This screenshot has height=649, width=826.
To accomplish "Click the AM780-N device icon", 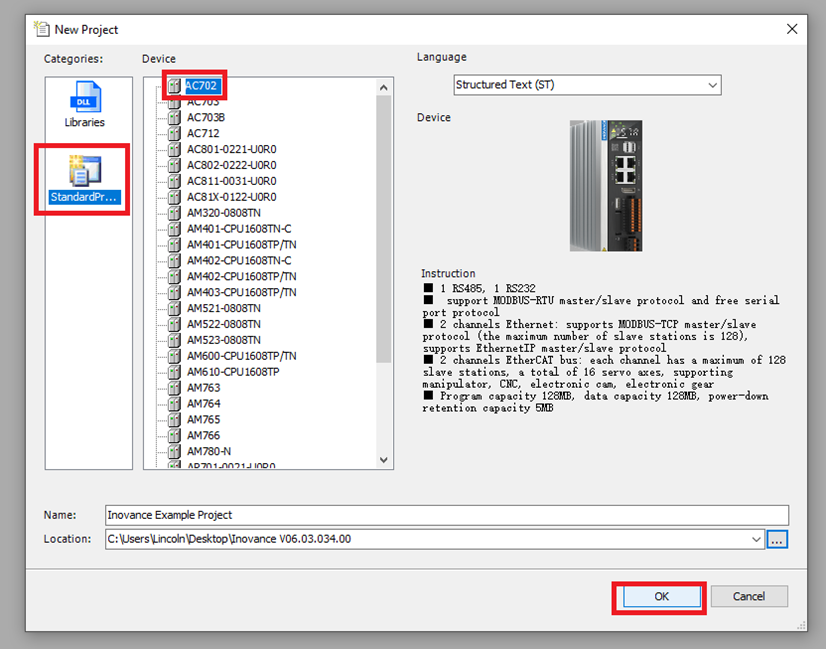I will click(x=174, y=451).
